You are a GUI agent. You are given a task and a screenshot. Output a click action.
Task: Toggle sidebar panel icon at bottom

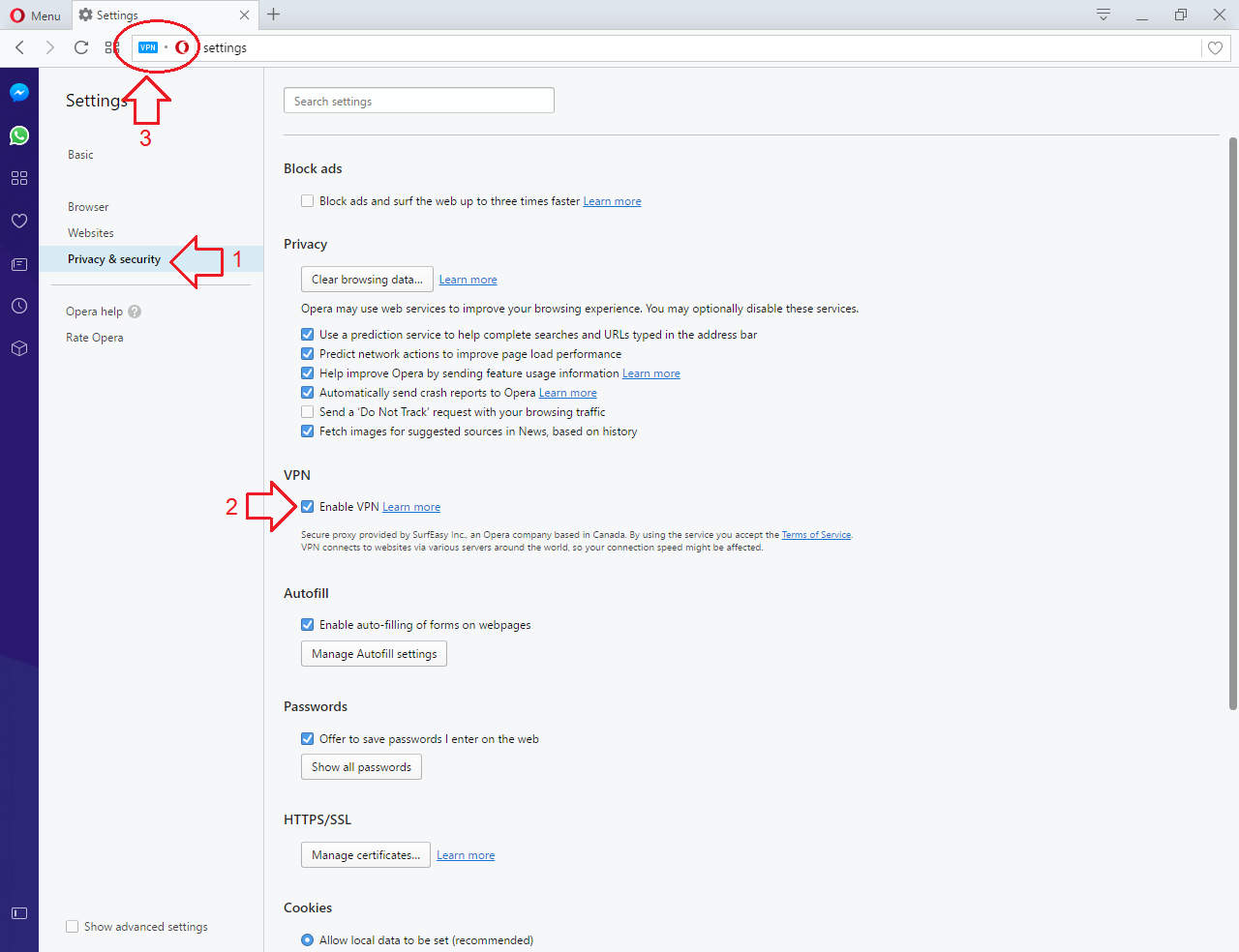pyautogui.click(x=19, y=913)
